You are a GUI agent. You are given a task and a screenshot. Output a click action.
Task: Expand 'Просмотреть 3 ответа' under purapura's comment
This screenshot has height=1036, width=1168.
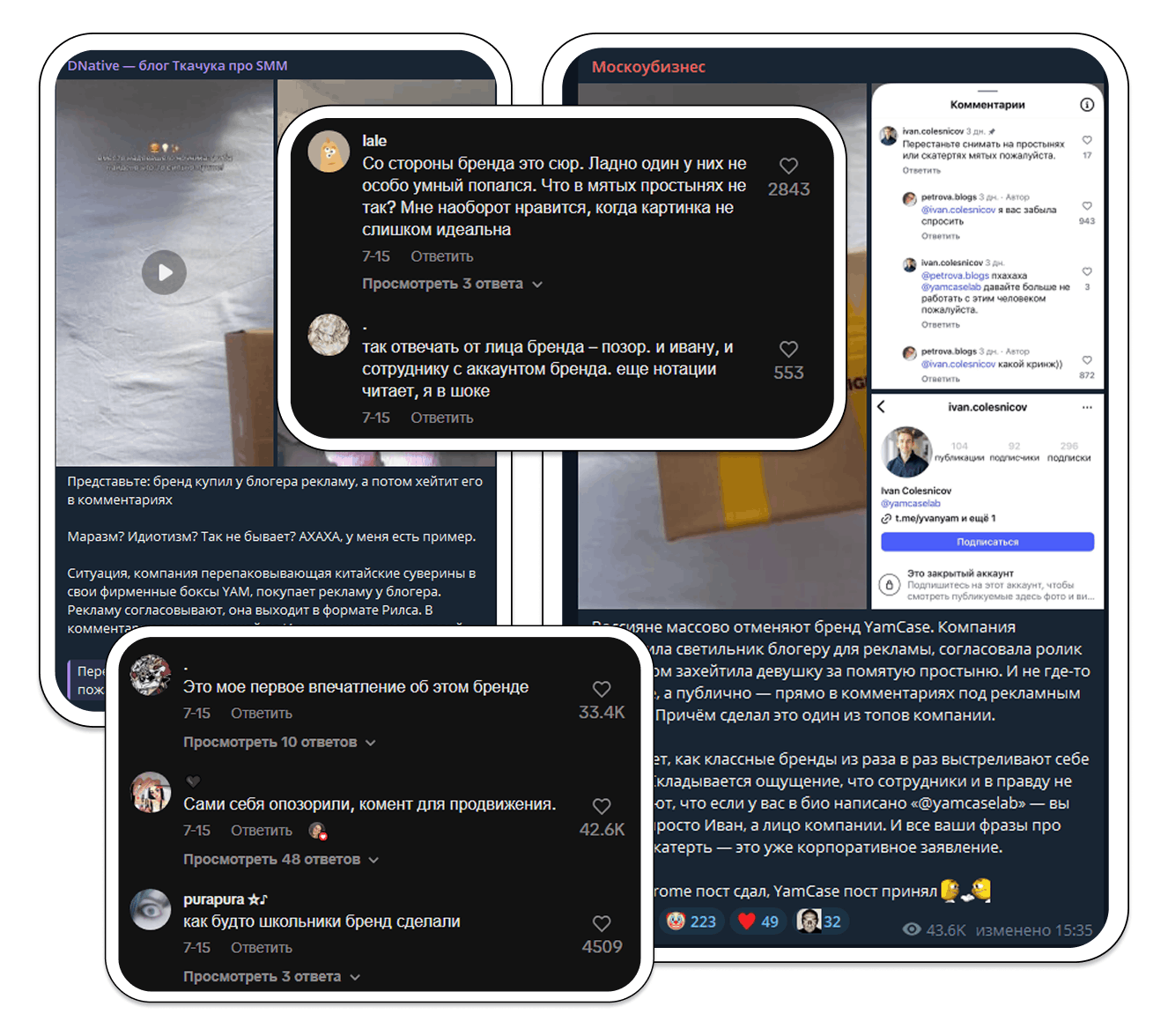click(x=271, y=977)
